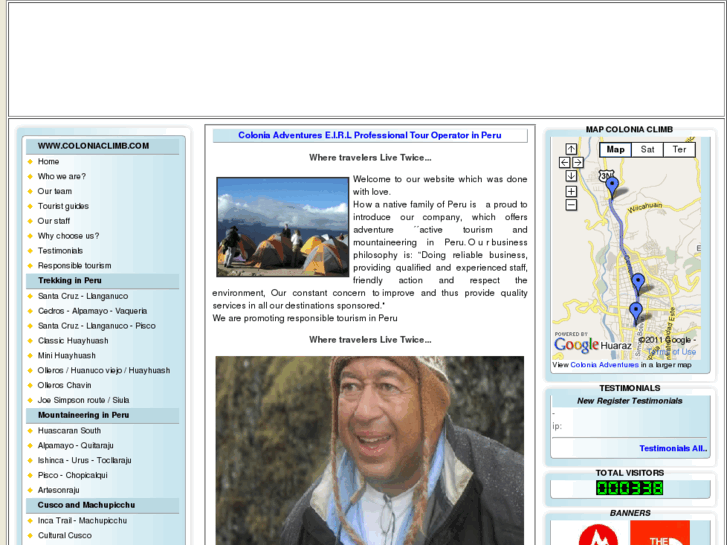Screen dimensions: 727x545
Task: Click the Google logo on the map
Action: coord(576,345)
